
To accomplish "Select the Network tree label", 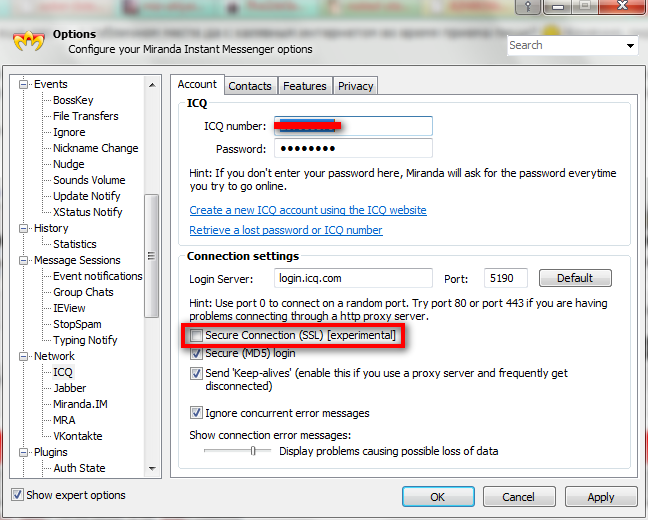I will pos(54,356).
